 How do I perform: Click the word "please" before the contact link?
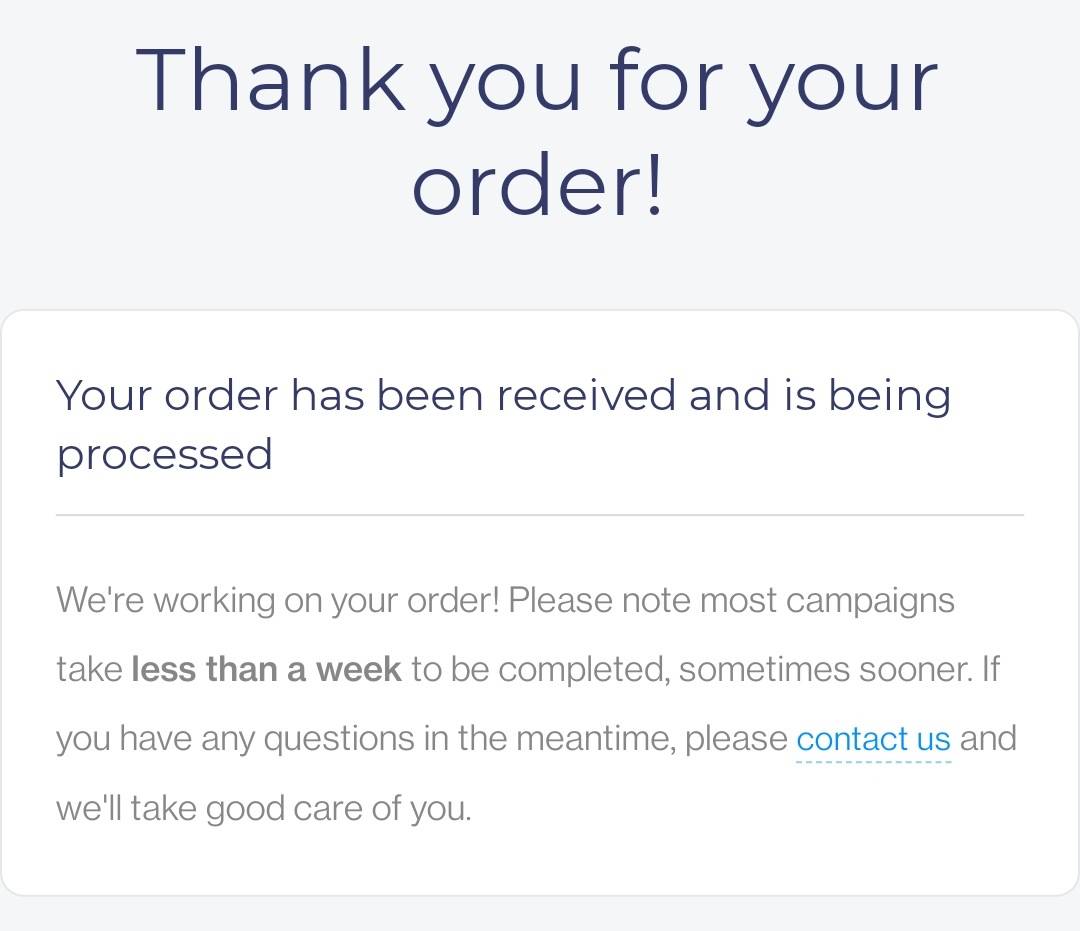pos(736,739)
